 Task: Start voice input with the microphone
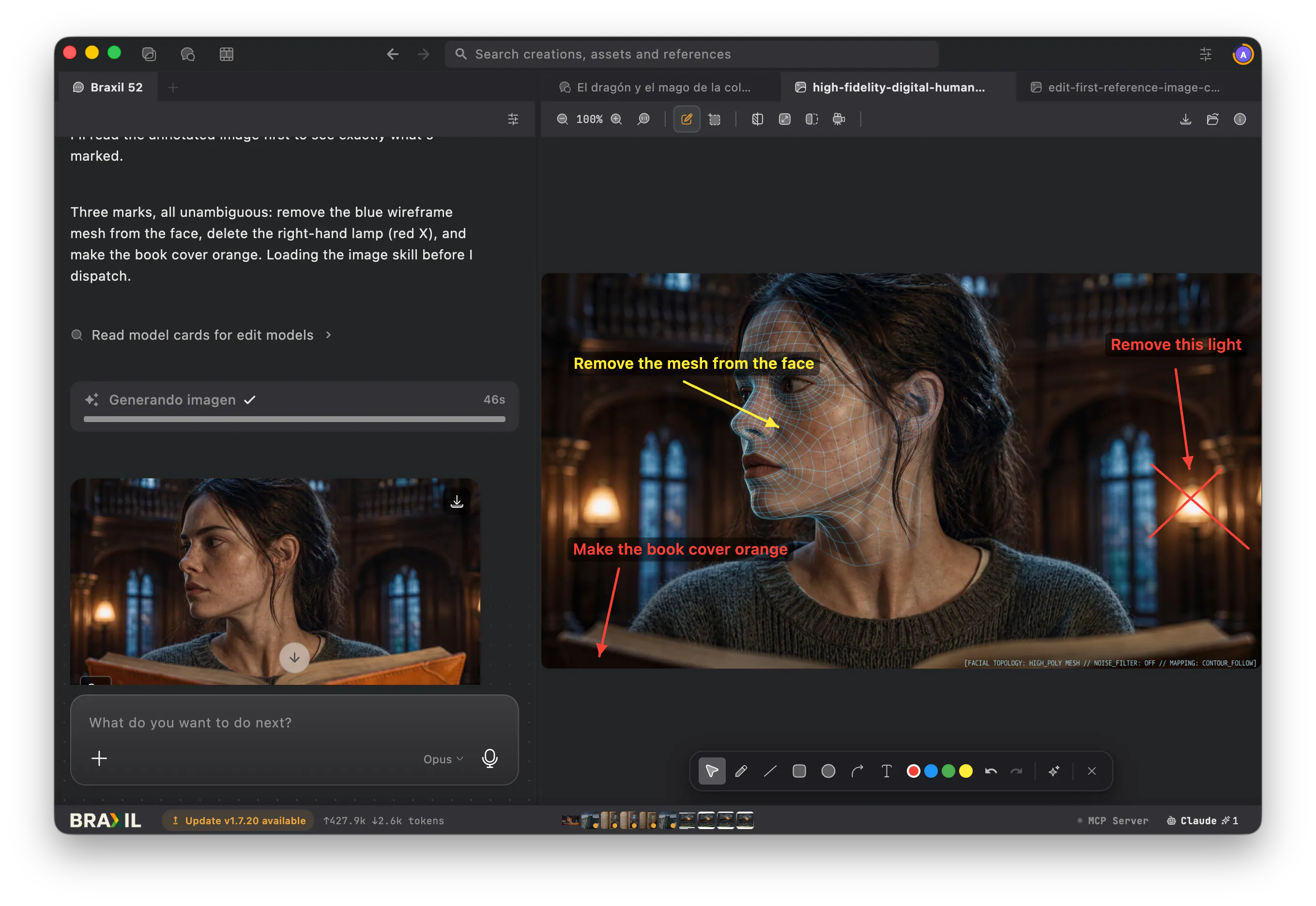[x=489, y=758]
